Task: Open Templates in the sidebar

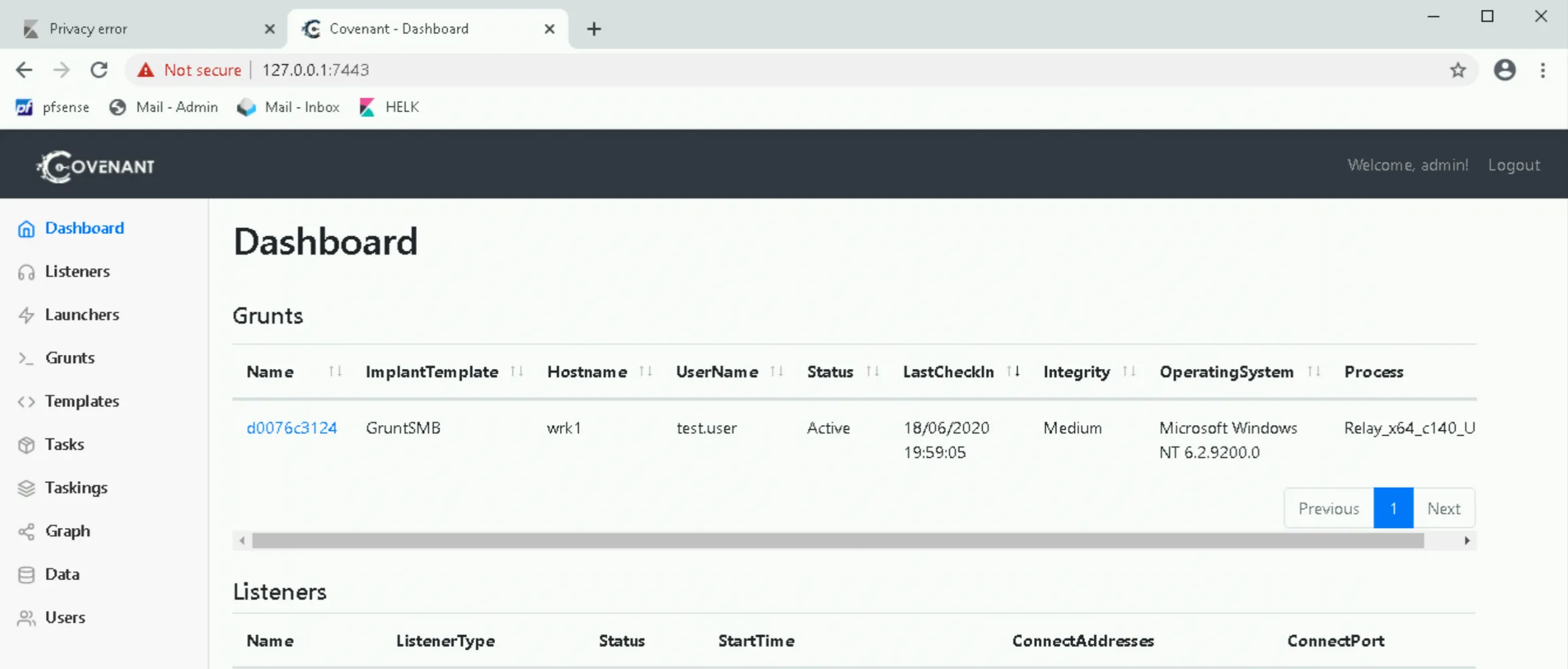Action: point(82,401)
